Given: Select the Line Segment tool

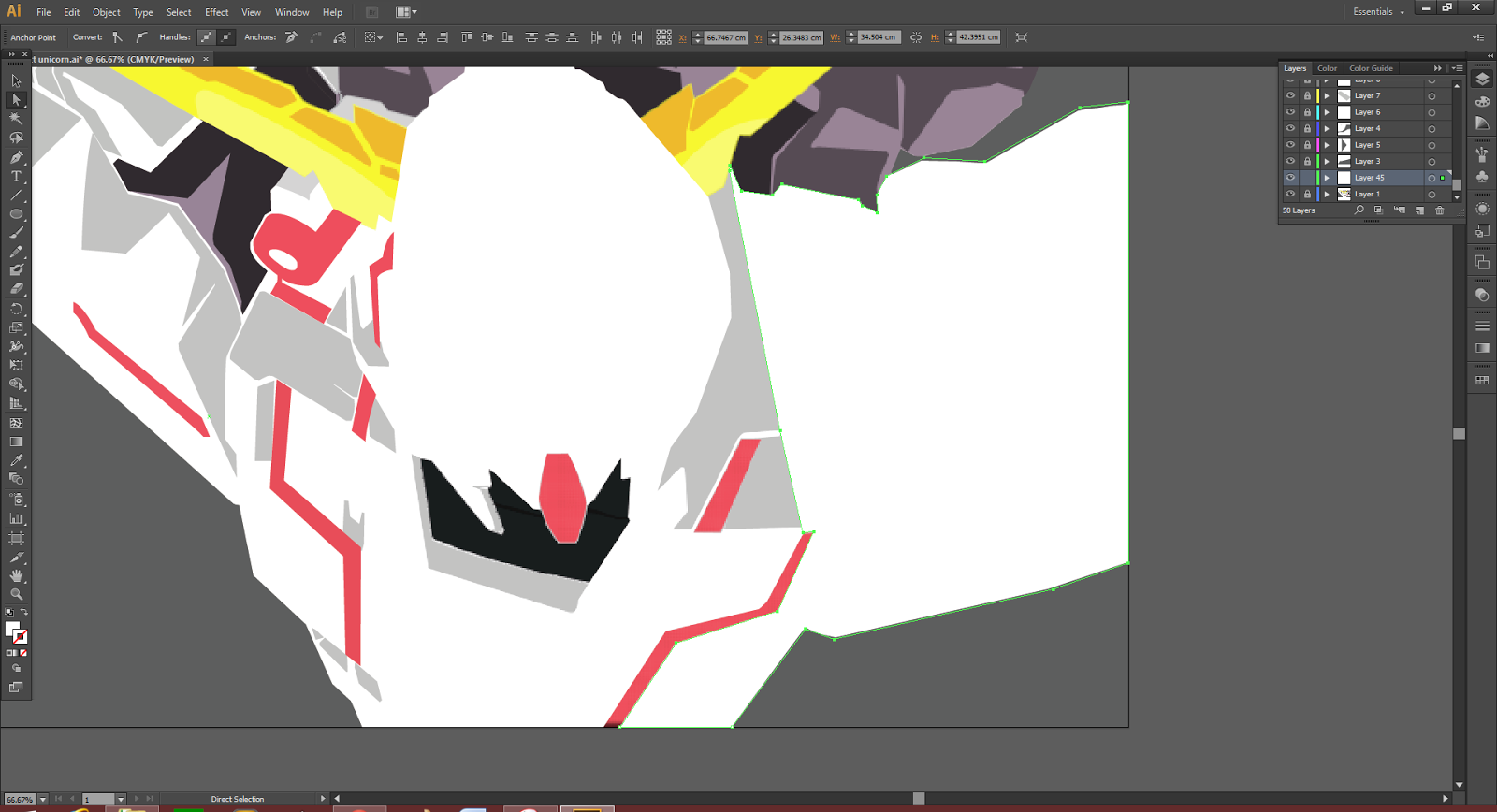Looking at the screenshot, I should tap(16, 195).
